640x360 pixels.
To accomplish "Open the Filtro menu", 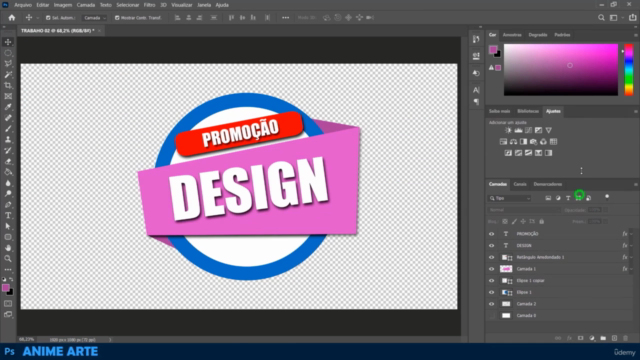I will (149, 5).
